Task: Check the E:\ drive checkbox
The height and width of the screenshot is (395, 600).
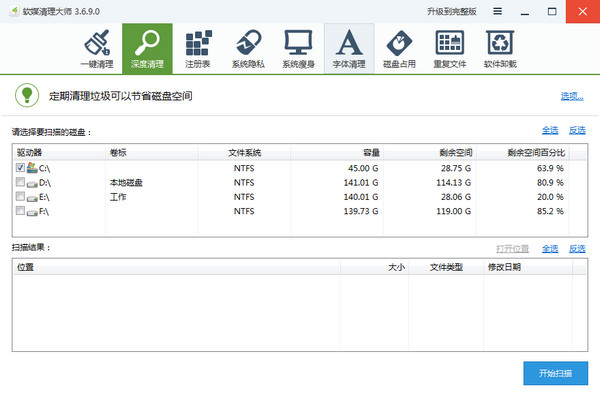Action: (20, 196)
